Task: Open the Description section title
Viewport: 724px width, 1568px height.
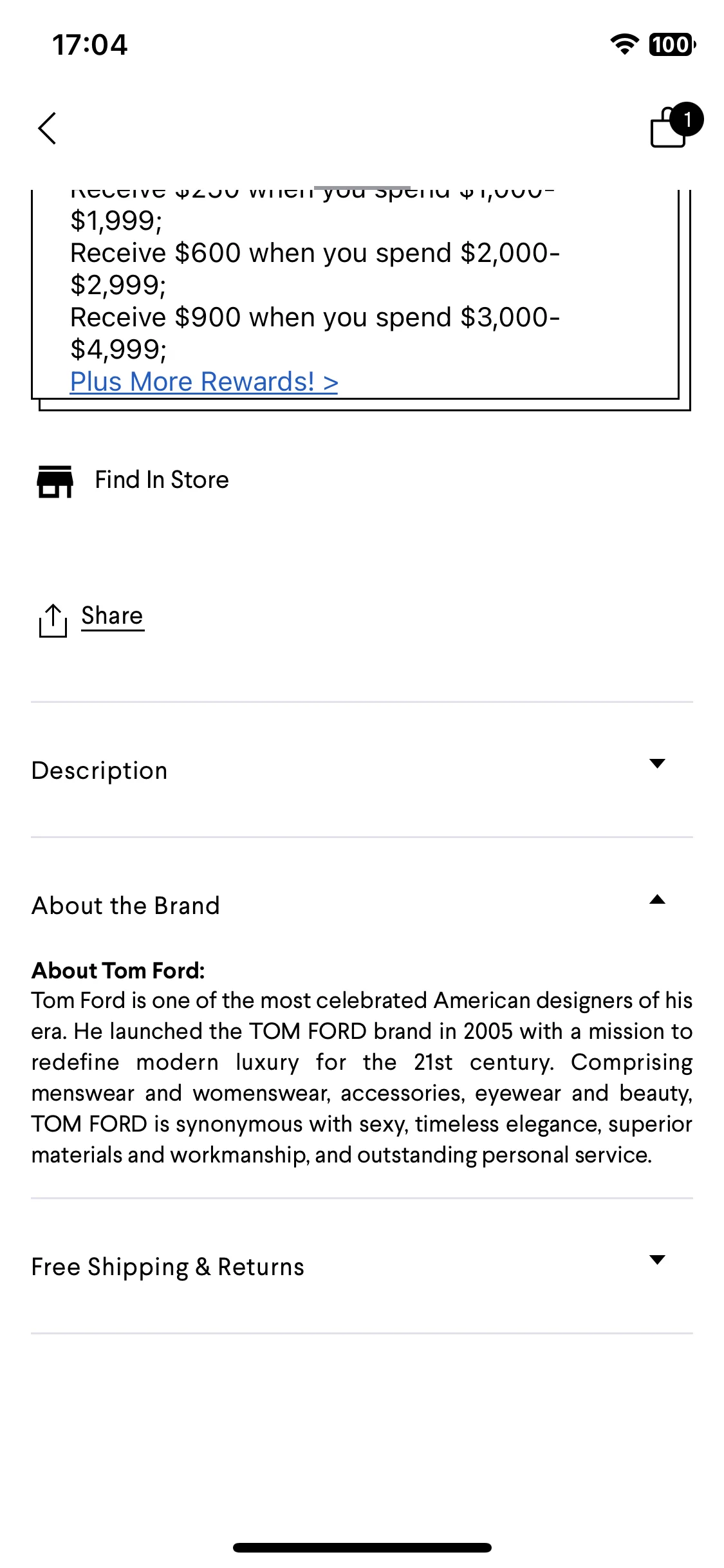Action: (100, 770)
